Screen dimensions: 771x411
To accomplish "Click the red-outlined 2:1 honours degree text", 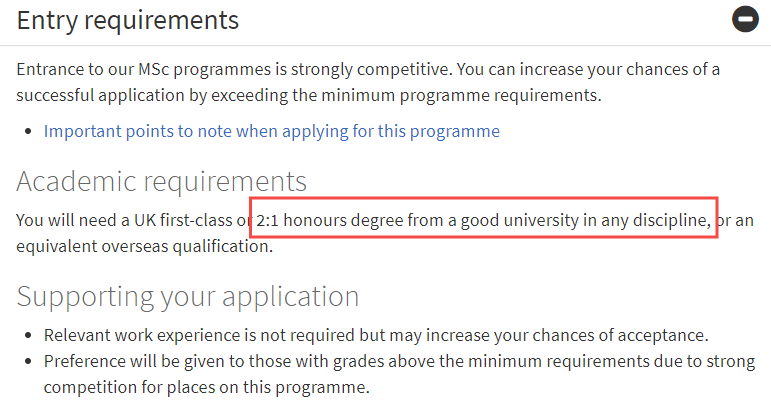I will 483,219.
